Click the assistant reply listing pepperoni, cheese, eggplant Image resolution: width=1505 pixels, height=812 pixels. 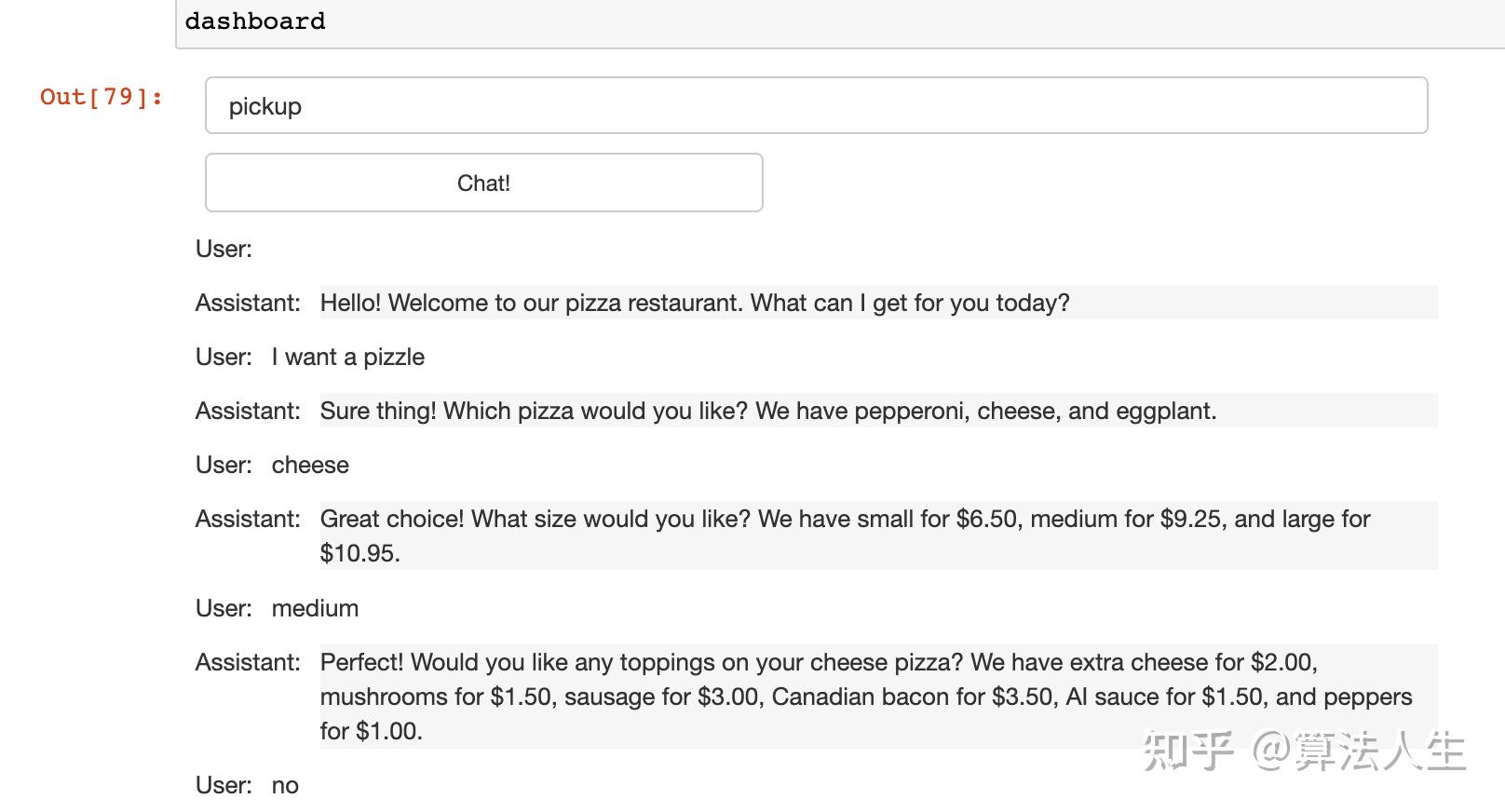[768, 411]
